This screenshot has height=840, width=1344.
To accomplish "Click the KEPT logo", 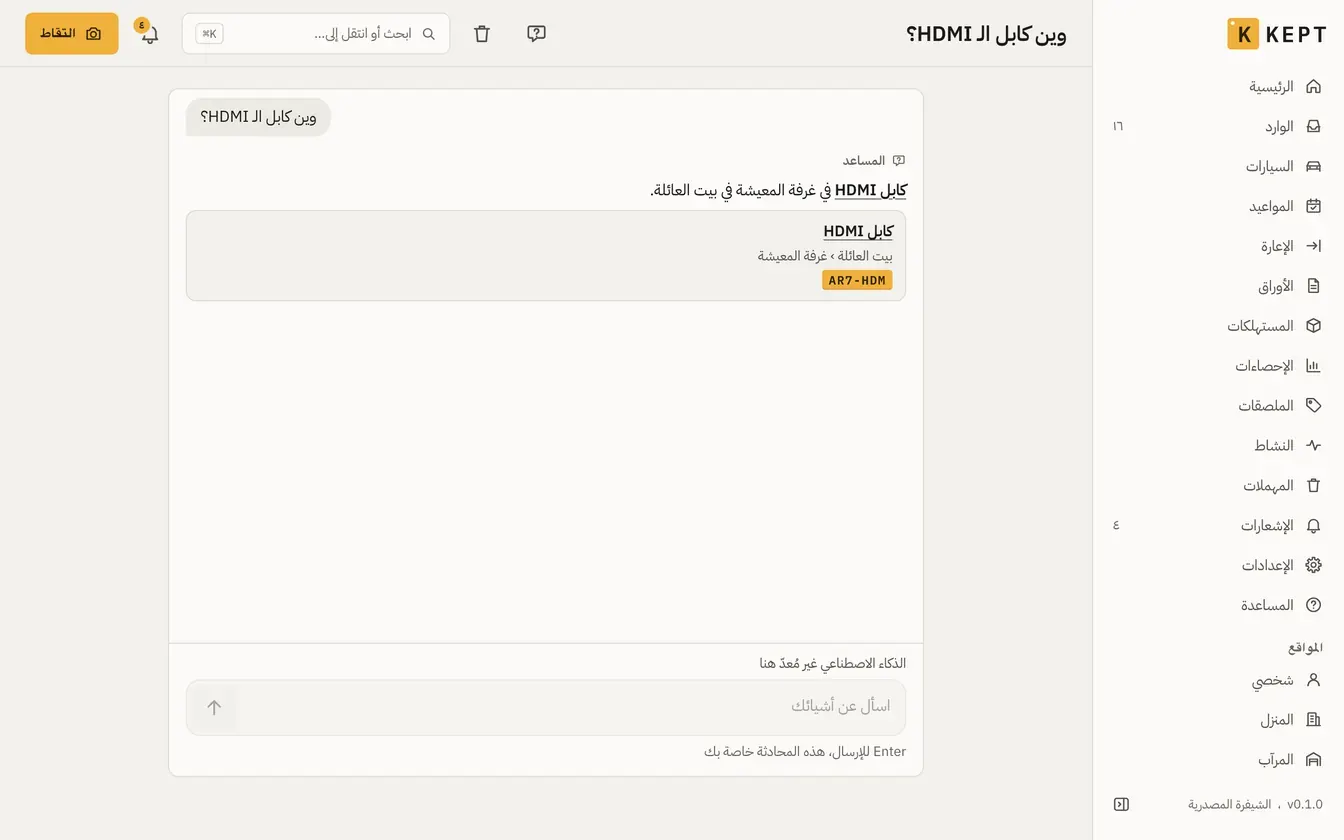I will tap(1276, 34).
